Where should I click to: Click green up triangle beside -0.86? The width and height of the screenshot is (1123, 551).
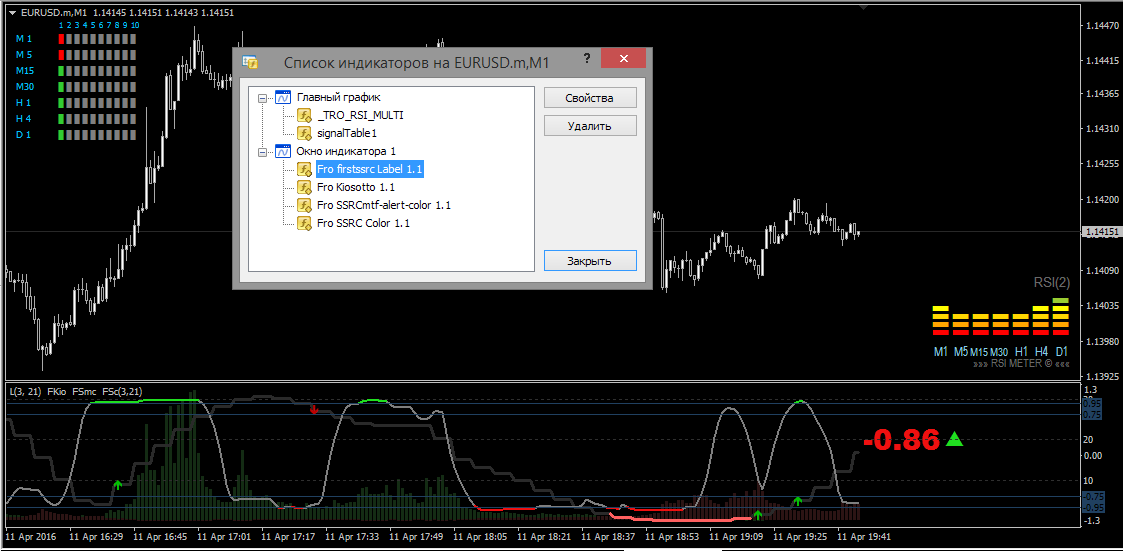tap(954, 439)
